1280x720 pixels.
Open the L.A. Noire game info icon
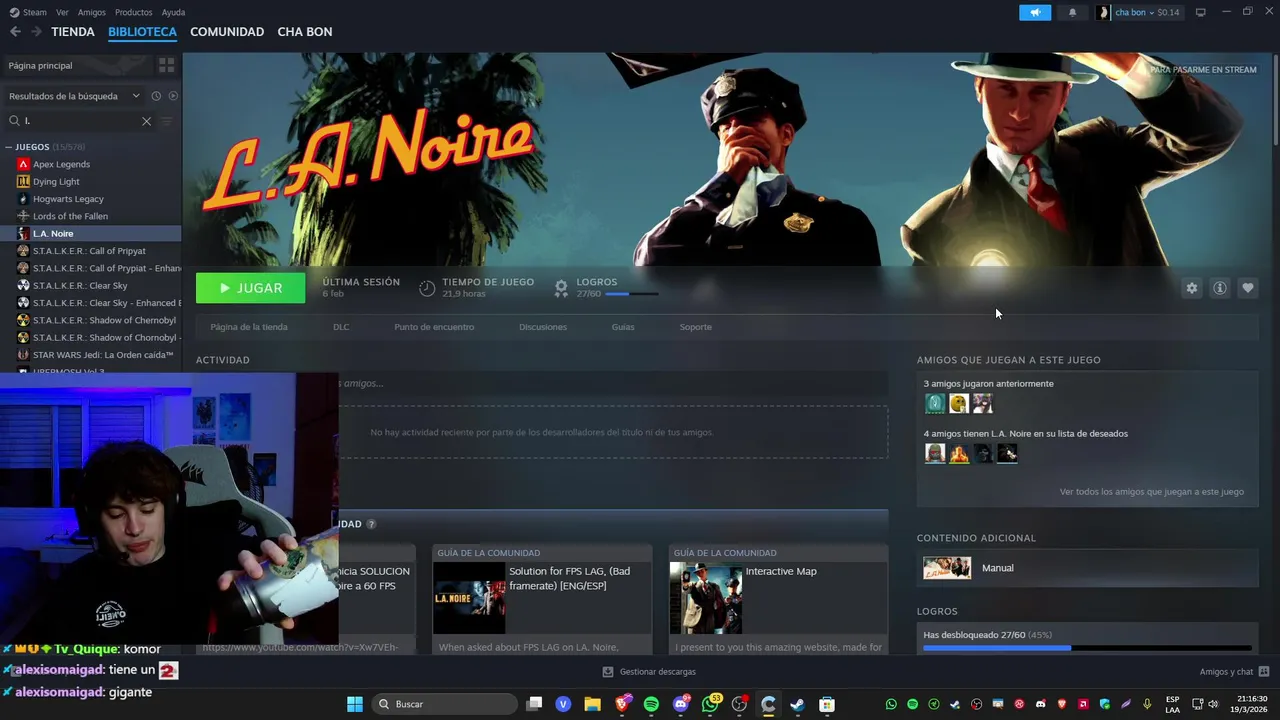click(x=1220, y=288)
